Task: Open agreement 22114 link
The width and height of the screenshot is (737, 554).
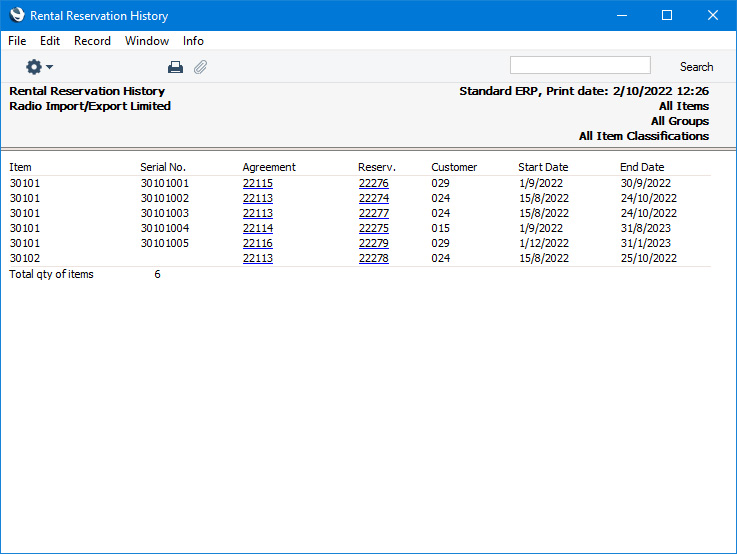Action: [x=258, y=228]
